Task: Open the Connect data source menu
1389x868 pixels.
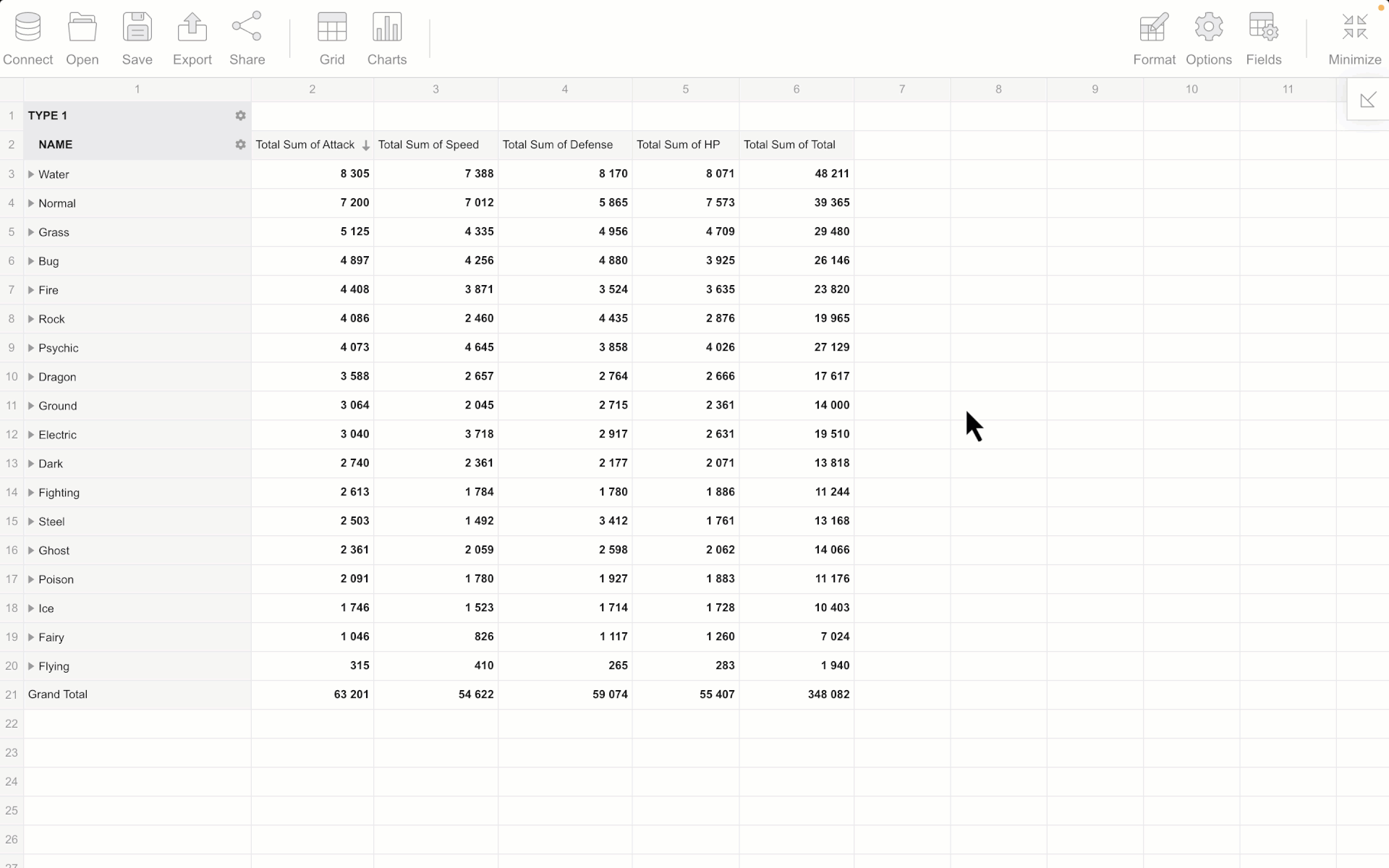Action: tap(27, 39)
